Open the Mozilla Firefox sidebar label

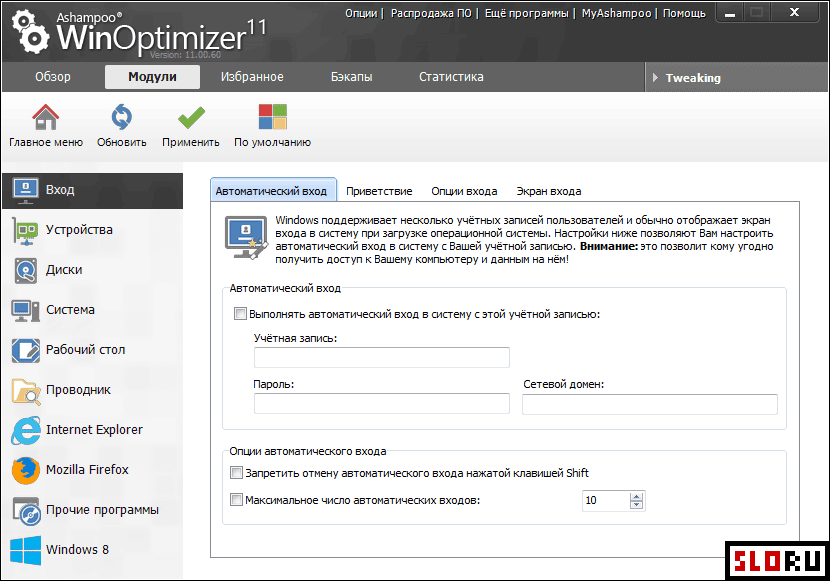point(87,470)
